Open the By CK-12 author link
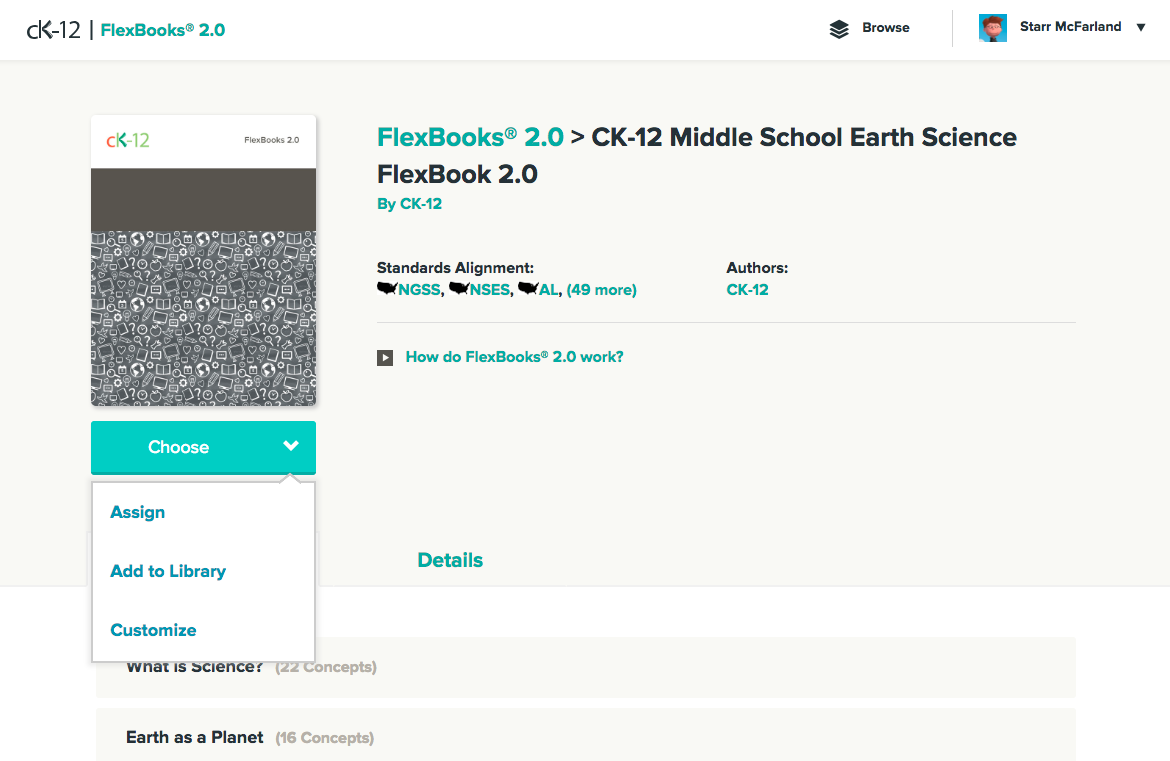The image size is (1170, 761). pyautogui.click(x=409, y=204)
